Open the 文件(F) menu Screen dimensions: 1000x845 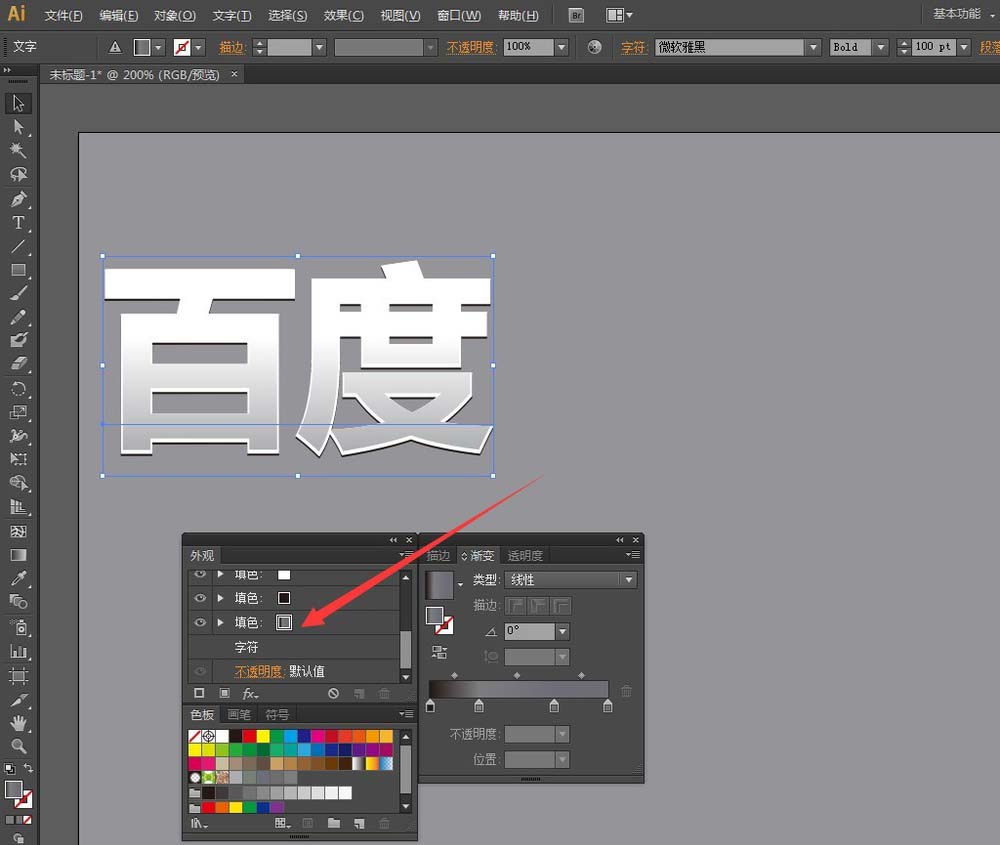pyautogui.click(x=63, y=15)
